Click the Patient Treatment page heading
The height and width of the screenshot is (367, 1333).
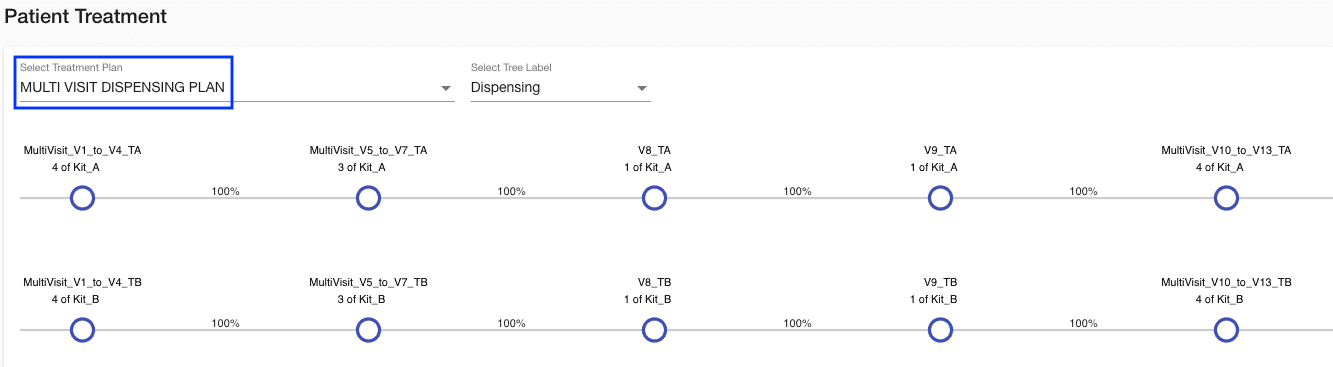(86, 17)
